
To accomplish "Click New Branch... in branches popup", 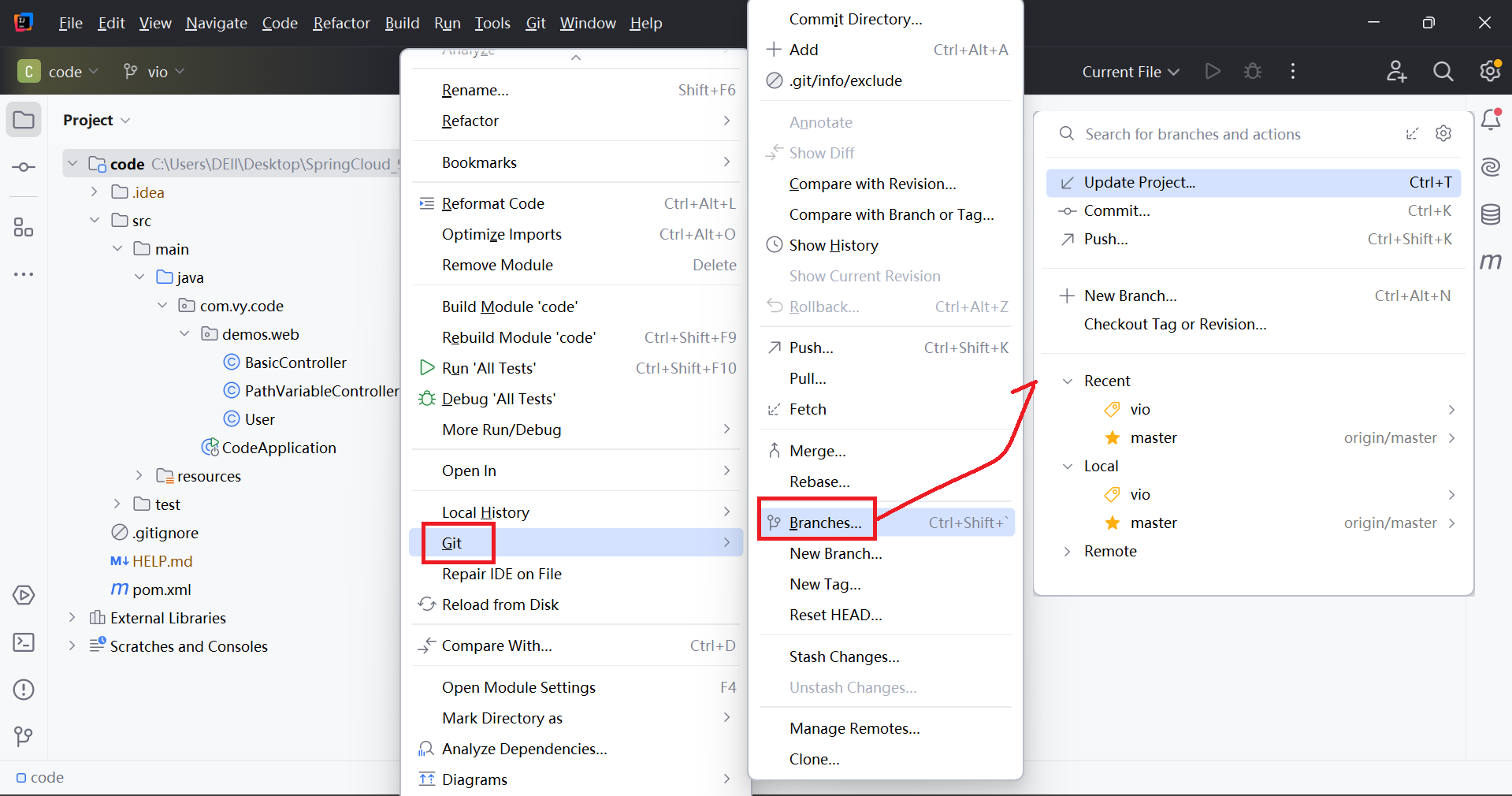I will tap(1254, 296).
